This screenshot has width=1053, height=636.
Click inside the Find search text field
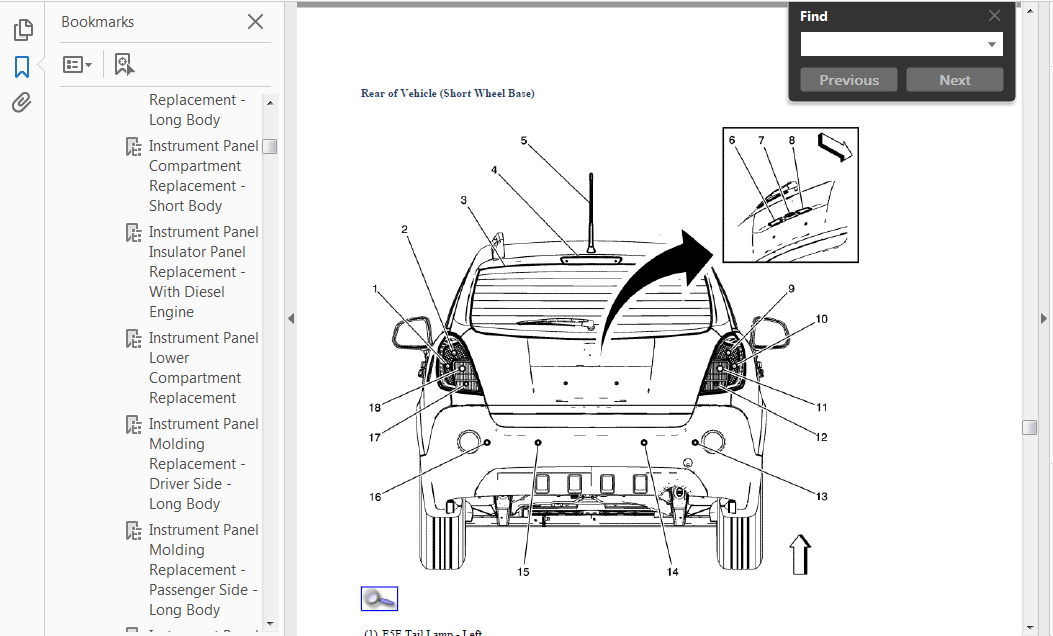click(x=891, y=44)
